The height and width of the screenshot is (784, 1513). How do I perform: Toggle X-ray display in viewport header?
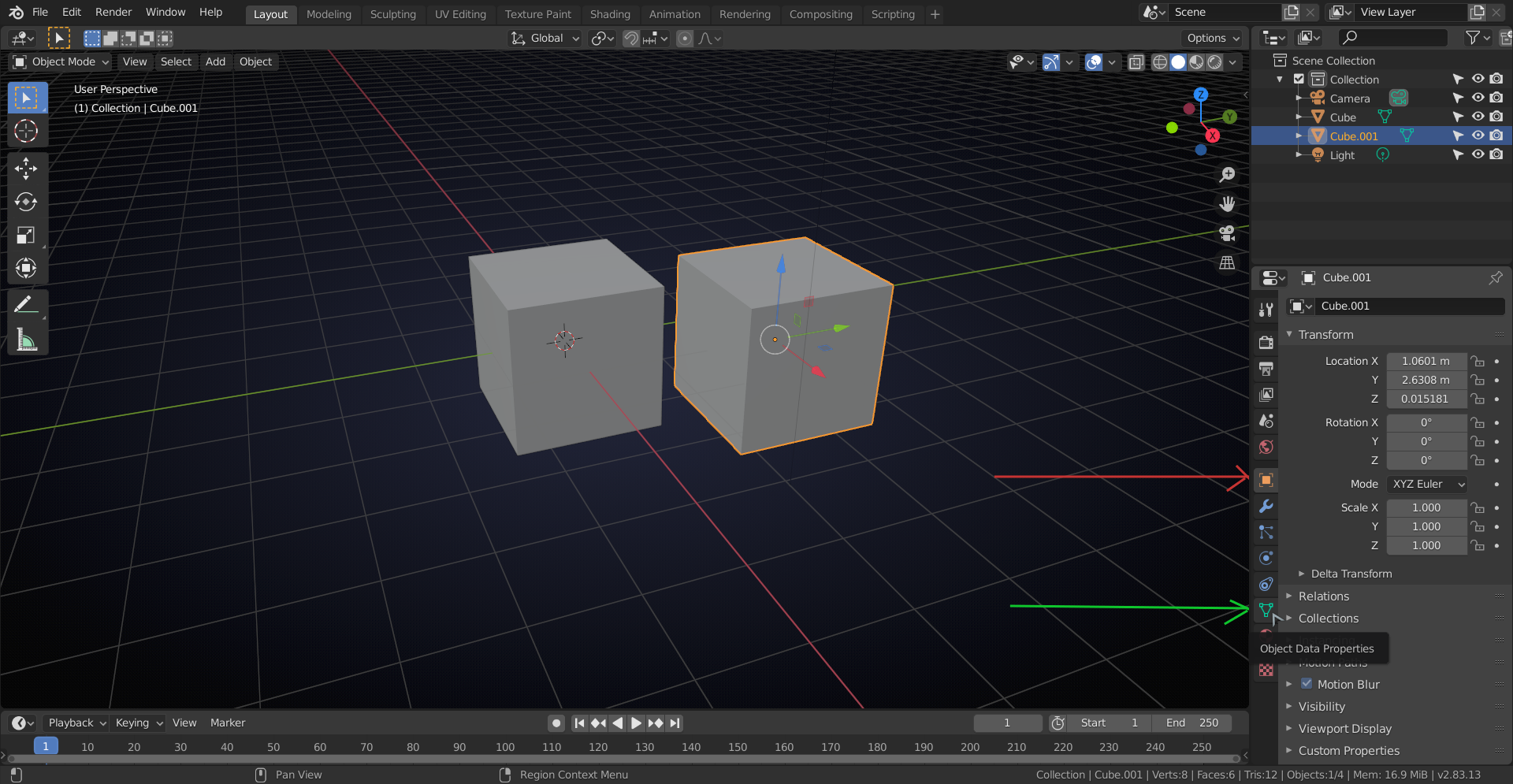(1136, 62)
